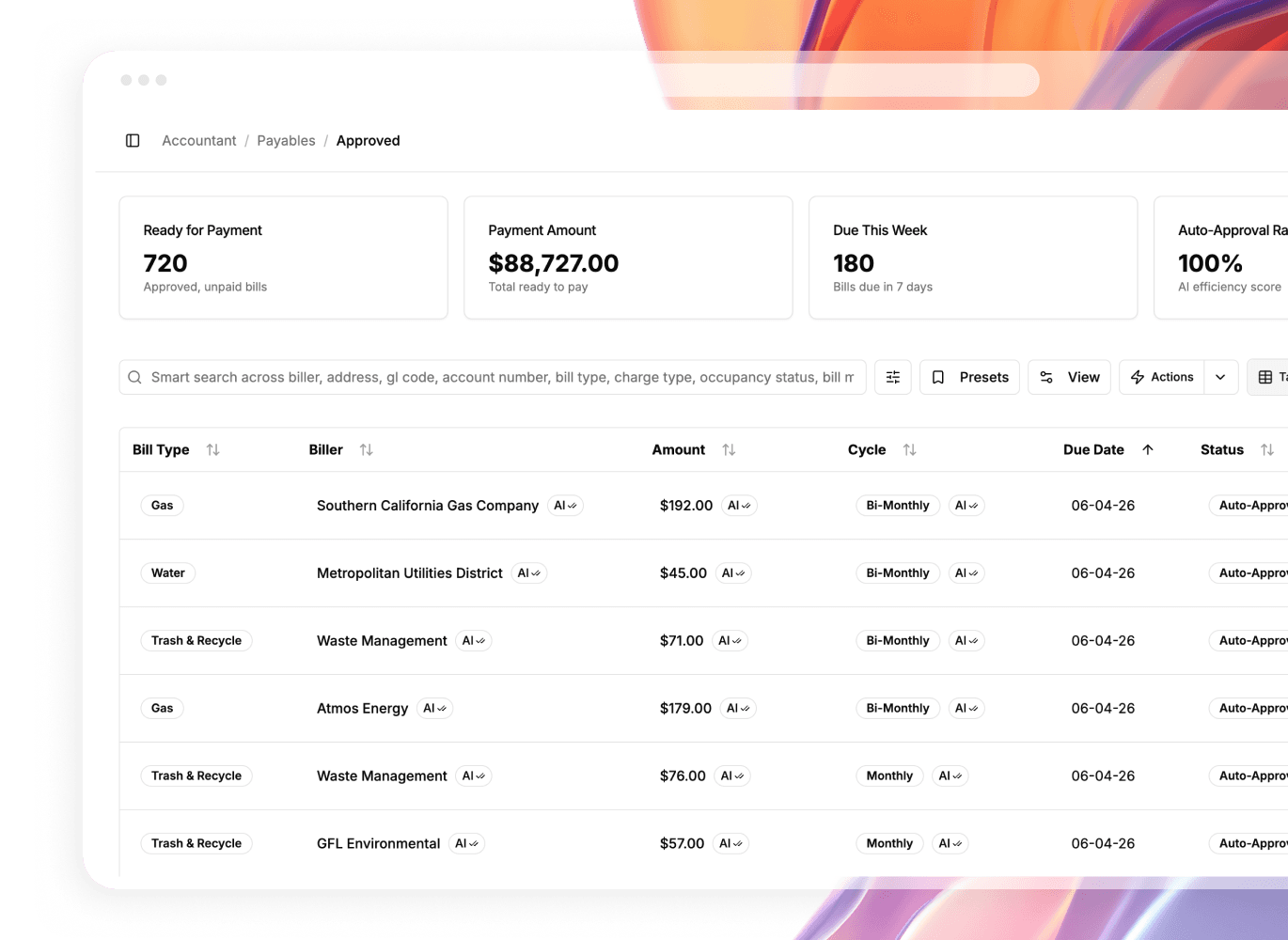This screenshot has height=940, width=1288.
Task: Click AI badge next to $76.00
Action: 732,776
